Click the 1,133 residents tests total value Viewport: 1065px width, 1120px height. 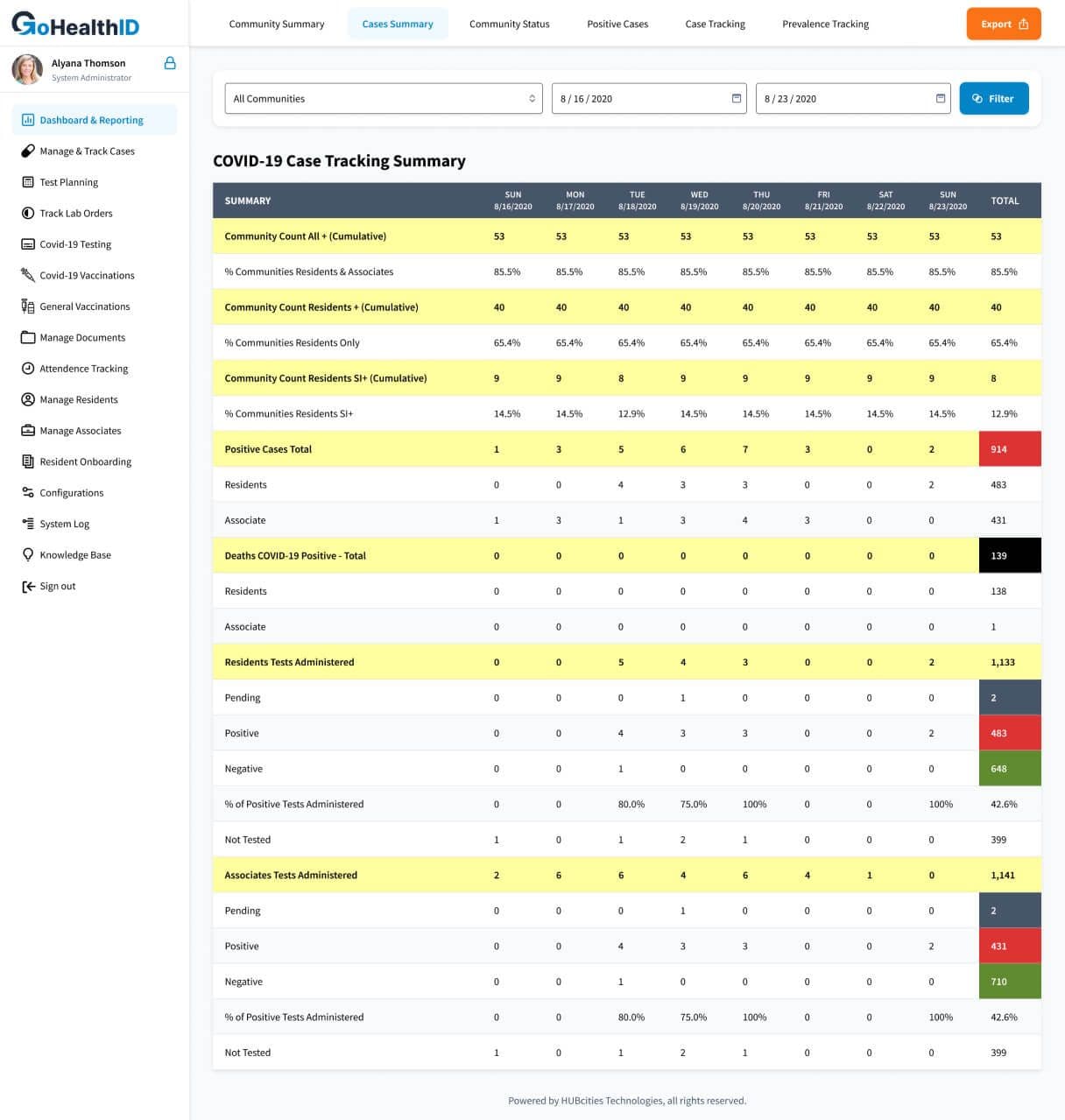[x=1003, y=662]
